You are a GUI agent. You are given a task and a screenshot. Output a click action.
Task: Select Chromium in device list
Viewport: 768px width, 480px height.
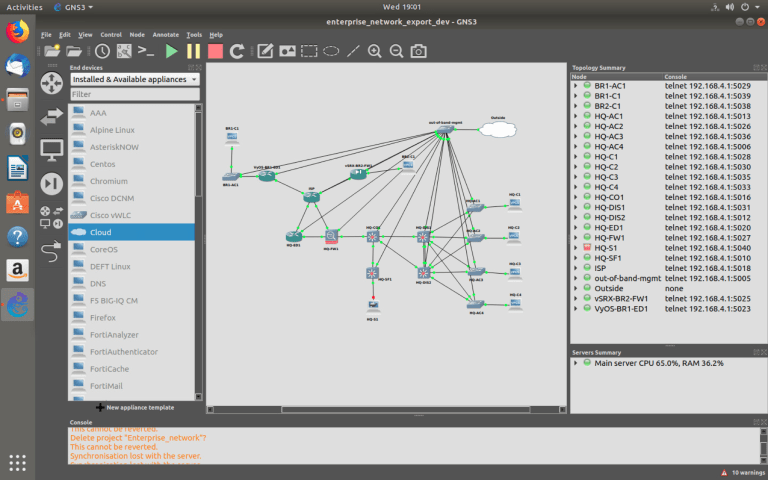click(131, 181)
